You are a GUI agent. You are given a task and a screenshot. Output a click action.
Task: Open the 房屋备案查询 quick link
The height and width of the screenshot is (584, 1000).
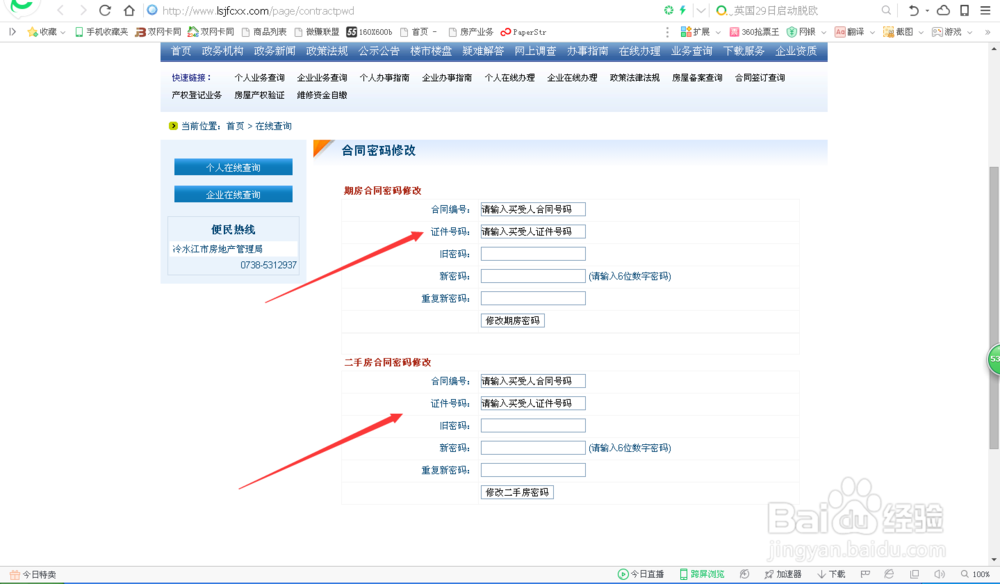(x=697, y=78)
